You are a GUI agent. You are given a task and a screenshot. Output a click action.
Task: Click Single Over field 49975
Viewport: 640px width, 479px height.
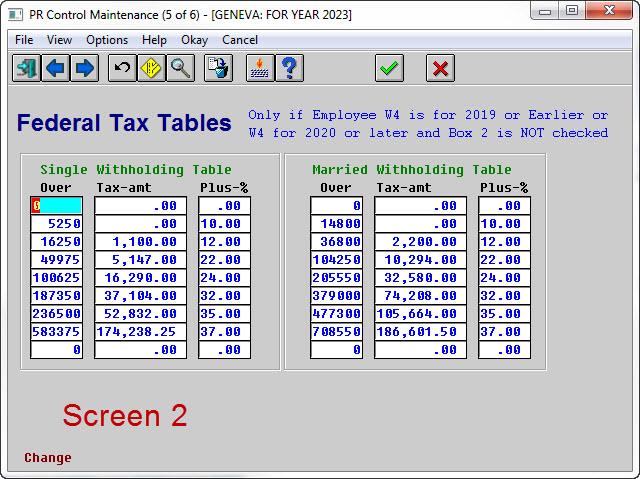pyautogui.click(x=56, y=259)
